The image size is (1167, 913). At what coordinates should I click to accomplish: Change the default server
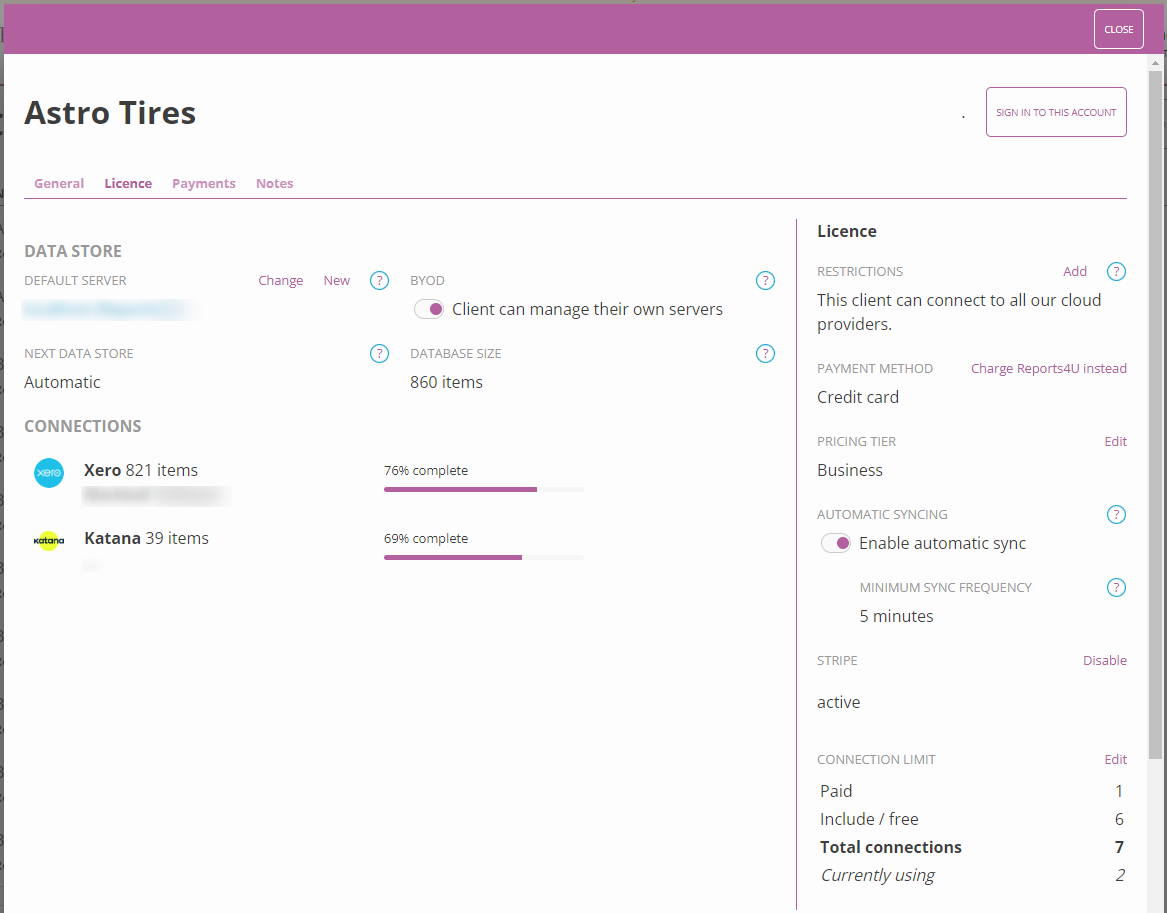coord(280,280)
